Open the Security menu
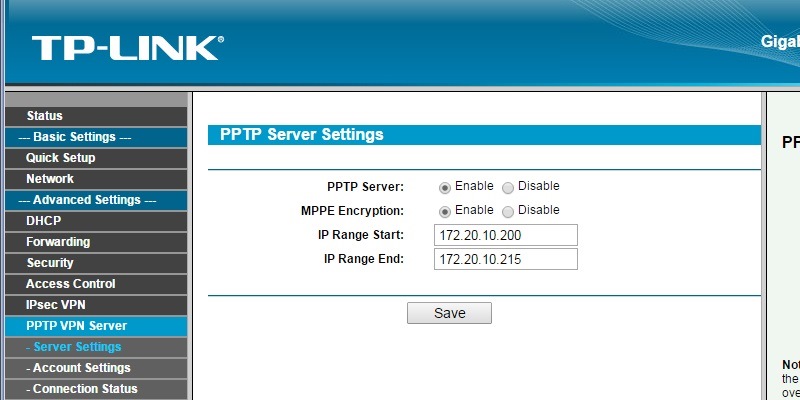Viewport: 800px width, 400px height. pos(96,263)
